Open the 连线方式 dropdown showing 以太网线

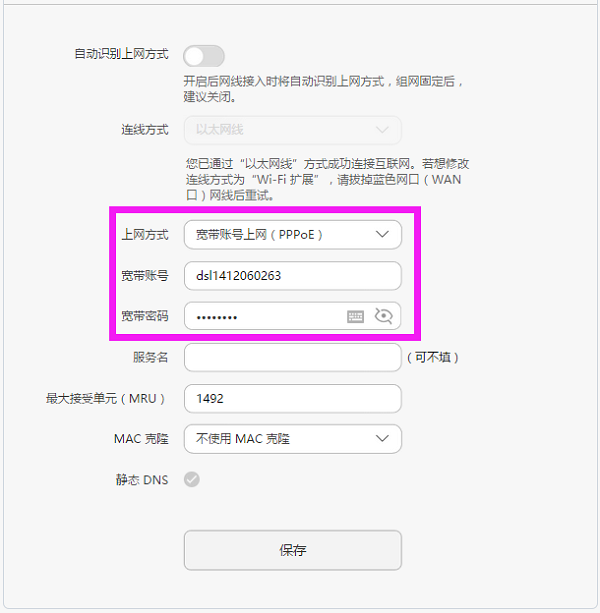coord(292,130)
